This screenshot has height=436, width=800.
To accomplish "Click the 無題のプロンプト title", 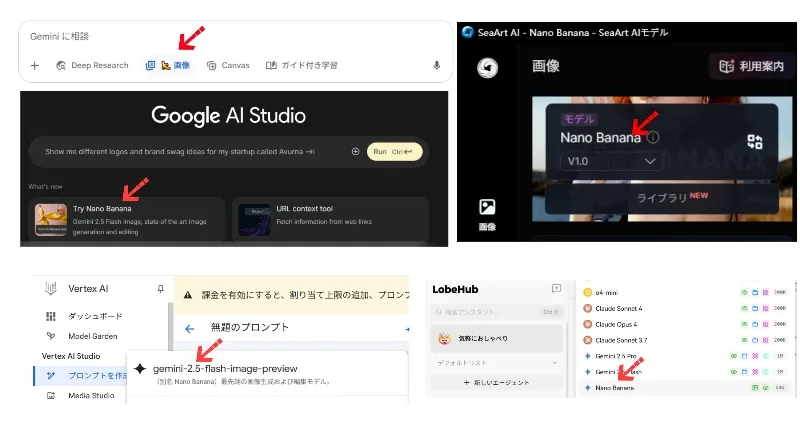I will (x=249, y=327).
